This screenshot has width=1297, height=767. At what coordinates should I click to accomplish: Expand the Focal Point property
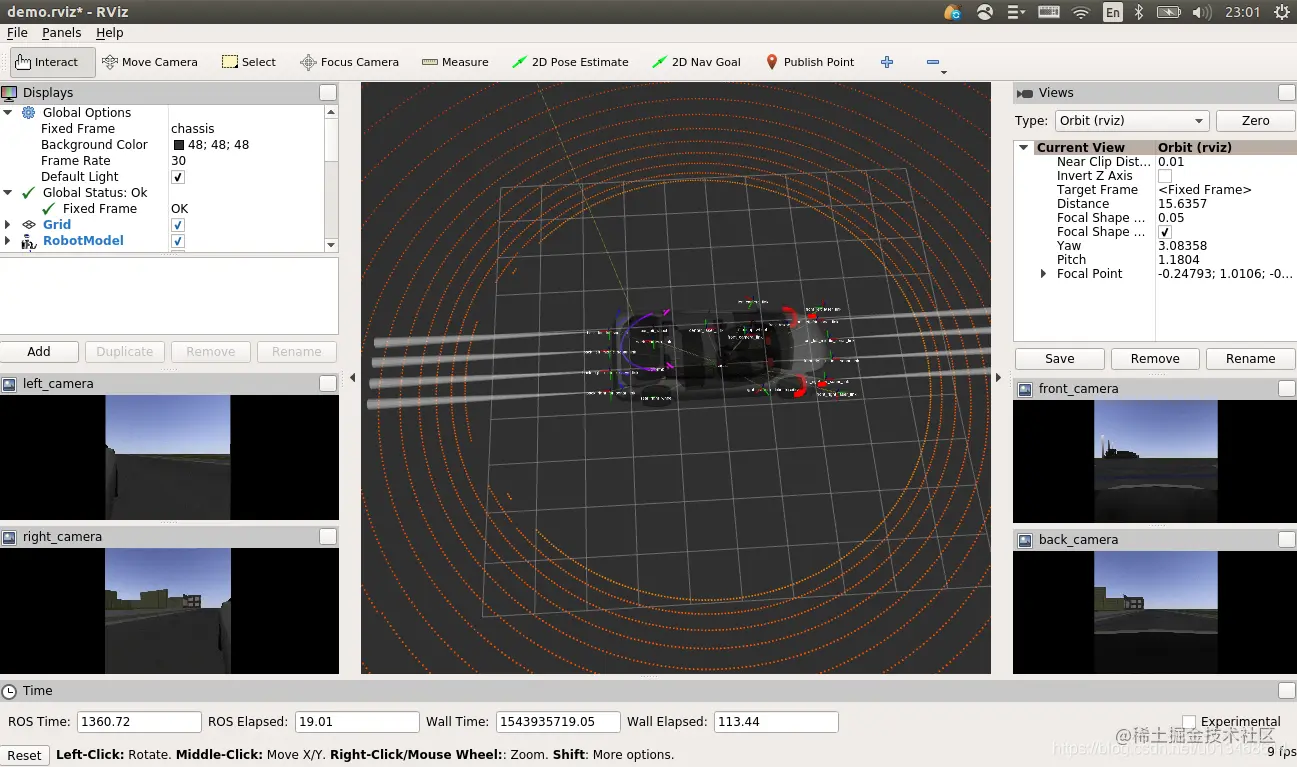click(x=1044, y=274)
